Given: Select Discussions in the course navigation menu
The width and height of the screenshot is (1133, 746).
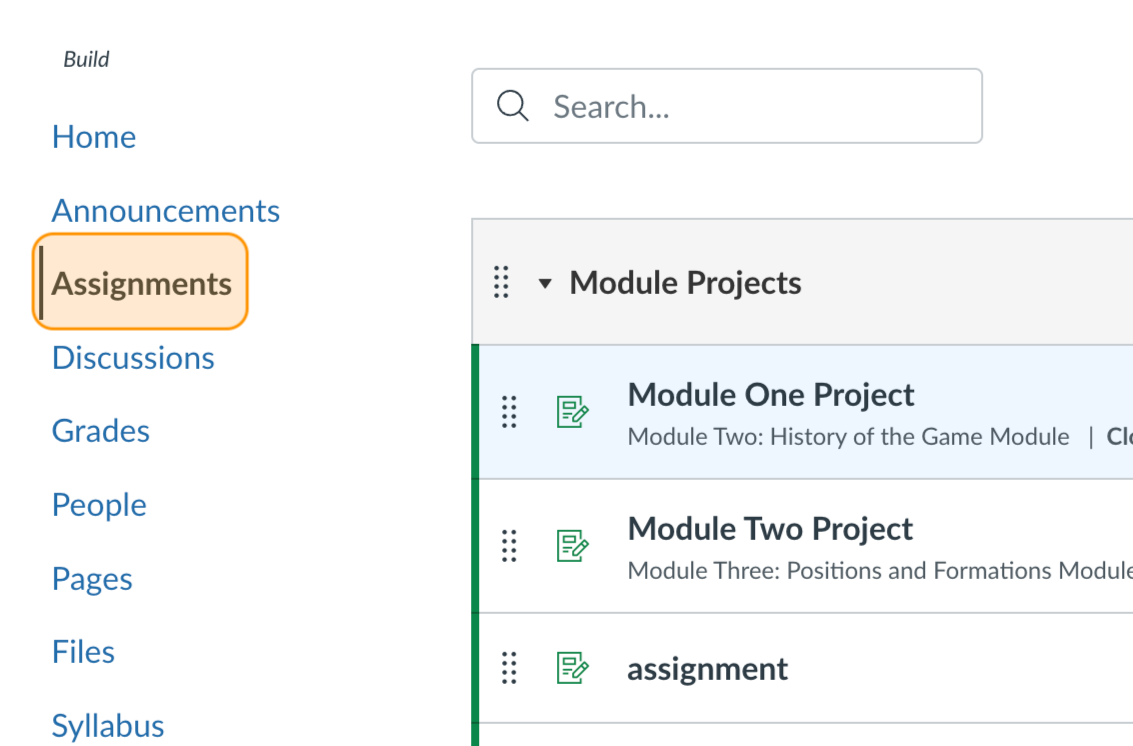Looking at the screenshot, I should 132,357.
